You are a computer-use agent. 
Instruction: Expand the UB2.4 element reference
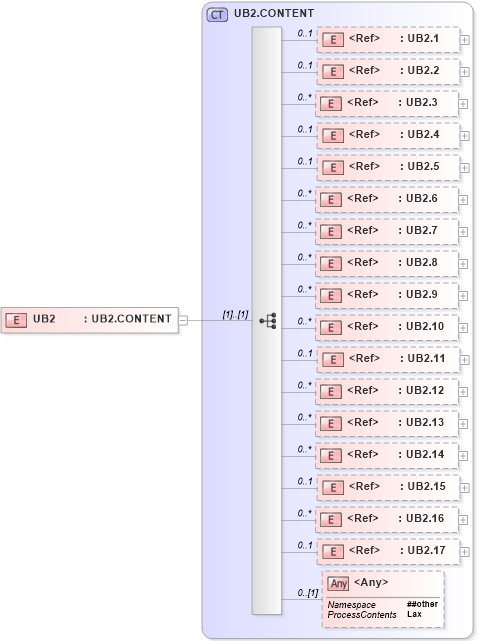tap(465, 136)
